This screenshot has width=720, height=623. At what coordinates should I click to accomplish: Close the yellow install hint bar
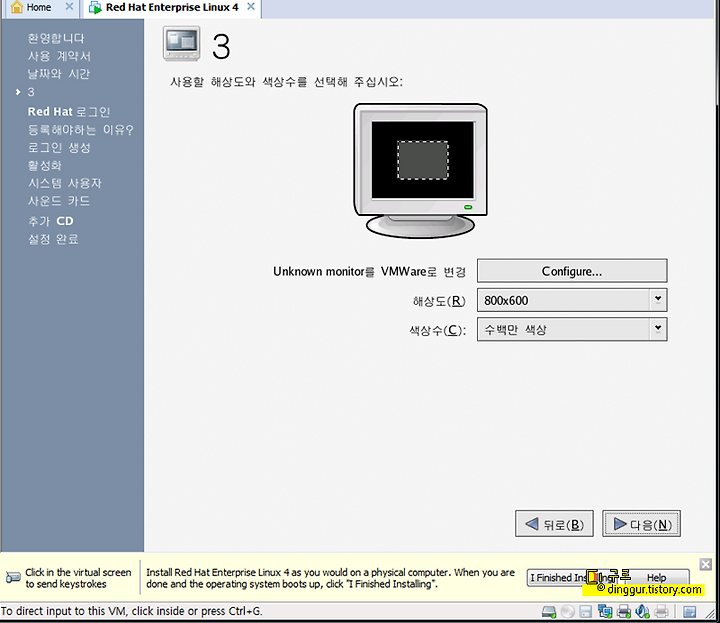tap(706, 564)
